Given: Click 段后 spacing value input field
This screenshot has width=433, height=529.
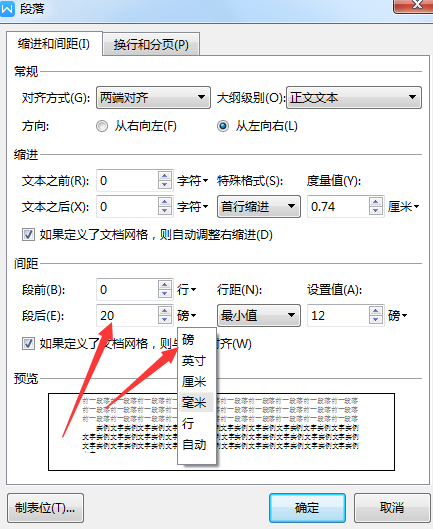Looking at the screenshot, I should click(127, 316).
